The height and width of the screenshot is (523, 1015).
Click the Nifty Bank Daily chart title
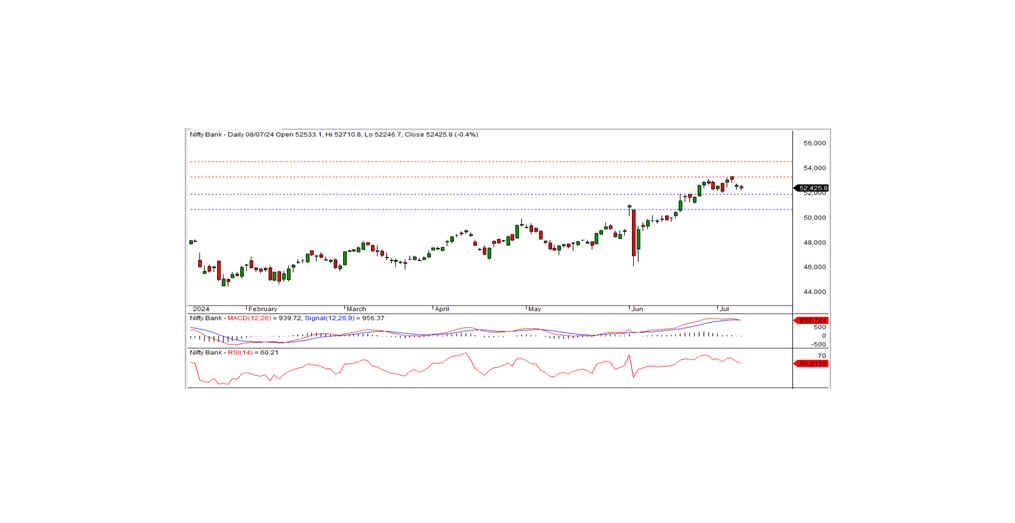pos(333,135)
